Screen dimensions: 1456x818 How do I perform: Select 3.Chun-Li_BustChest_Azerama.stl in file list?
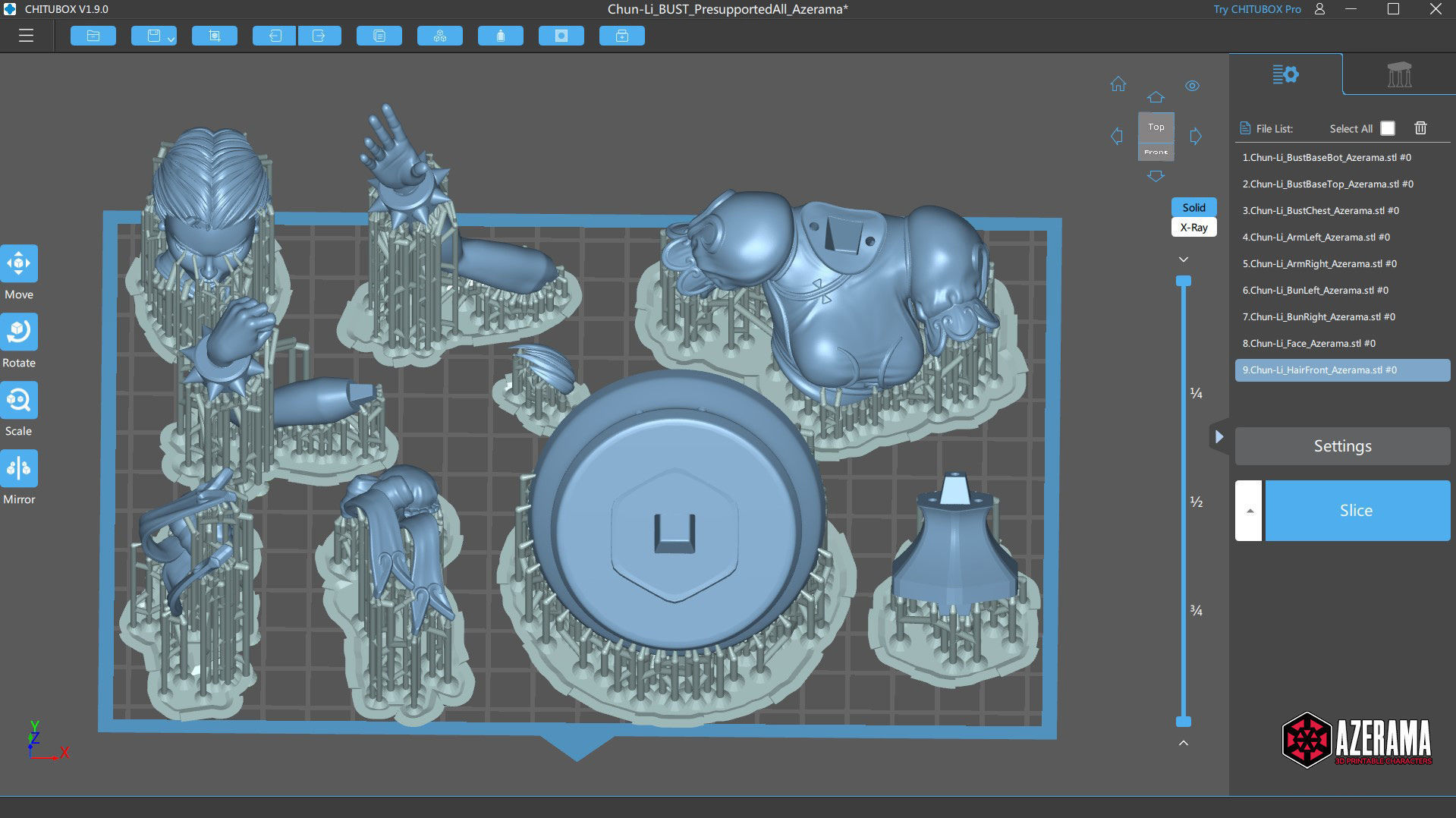[x=1342, y=211]
